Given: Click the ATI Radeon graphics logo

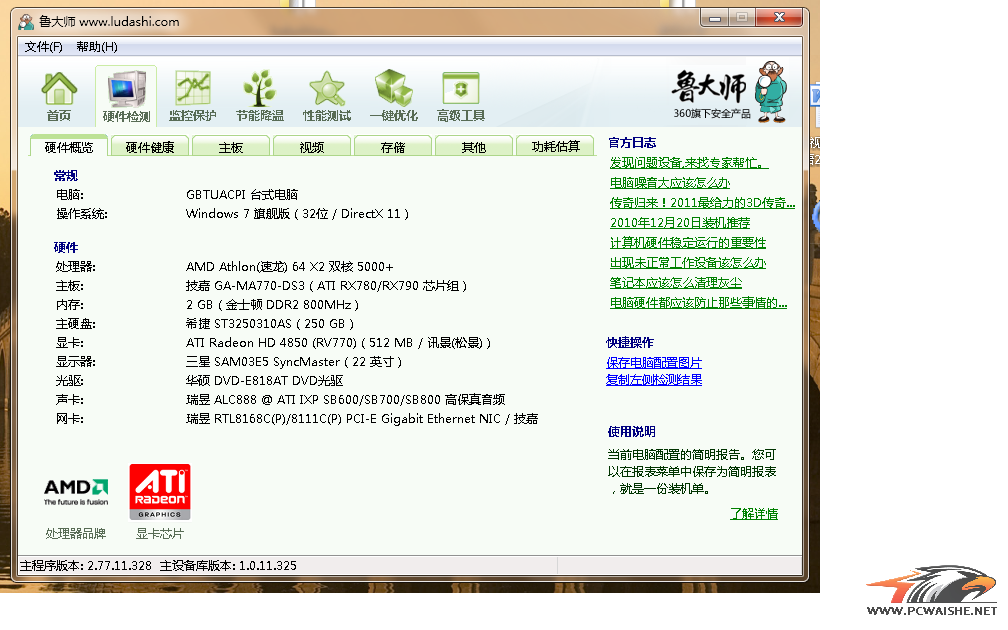Looking at the screenshot, I should [x=160, y=492].
